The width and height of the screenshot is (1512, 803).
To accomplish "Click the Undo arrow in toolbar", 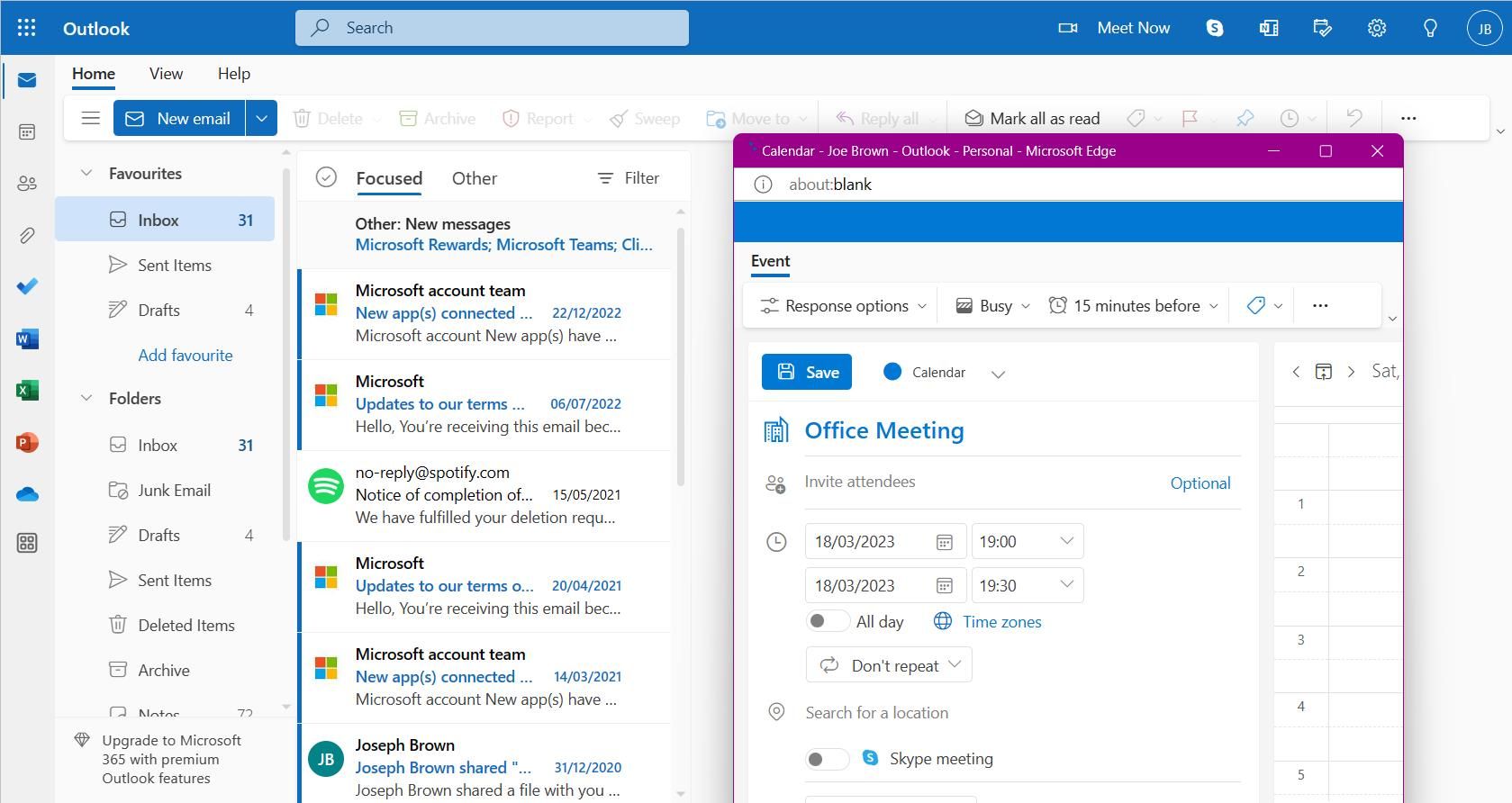I will point(1354,118).
